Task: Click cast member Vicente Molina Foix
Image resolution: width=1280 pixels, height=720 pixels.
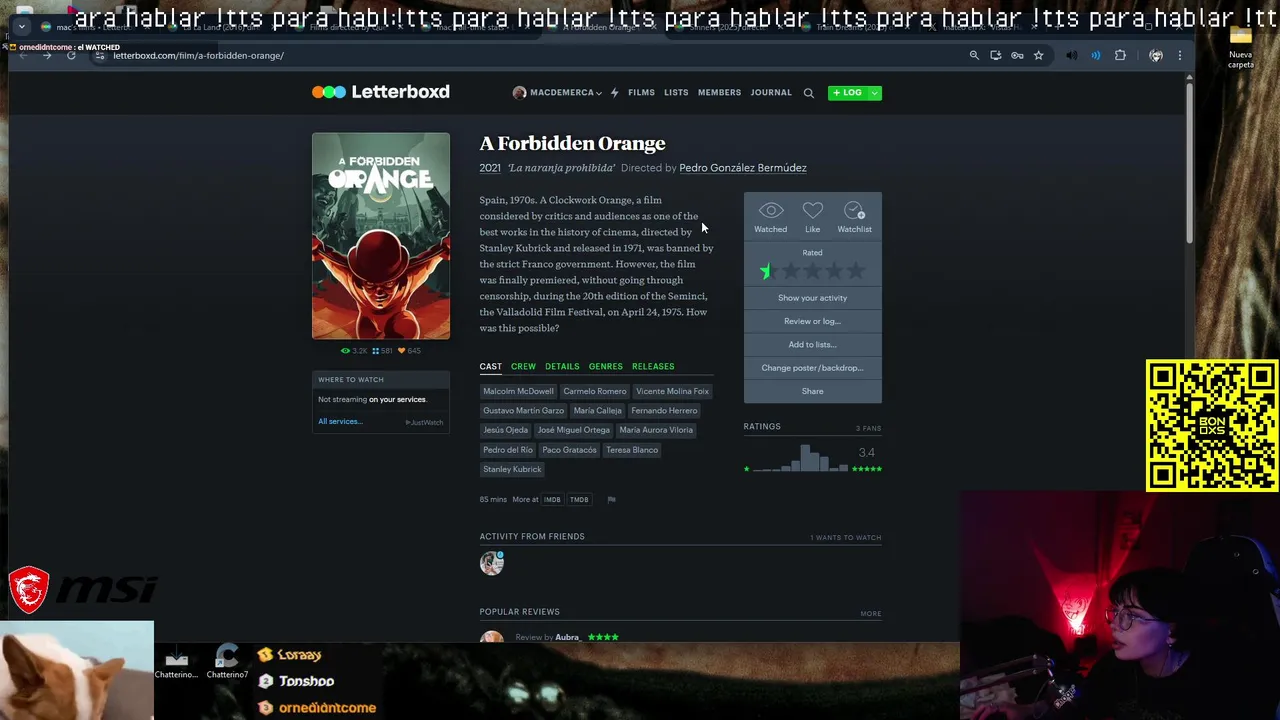Action: point(672,391)
